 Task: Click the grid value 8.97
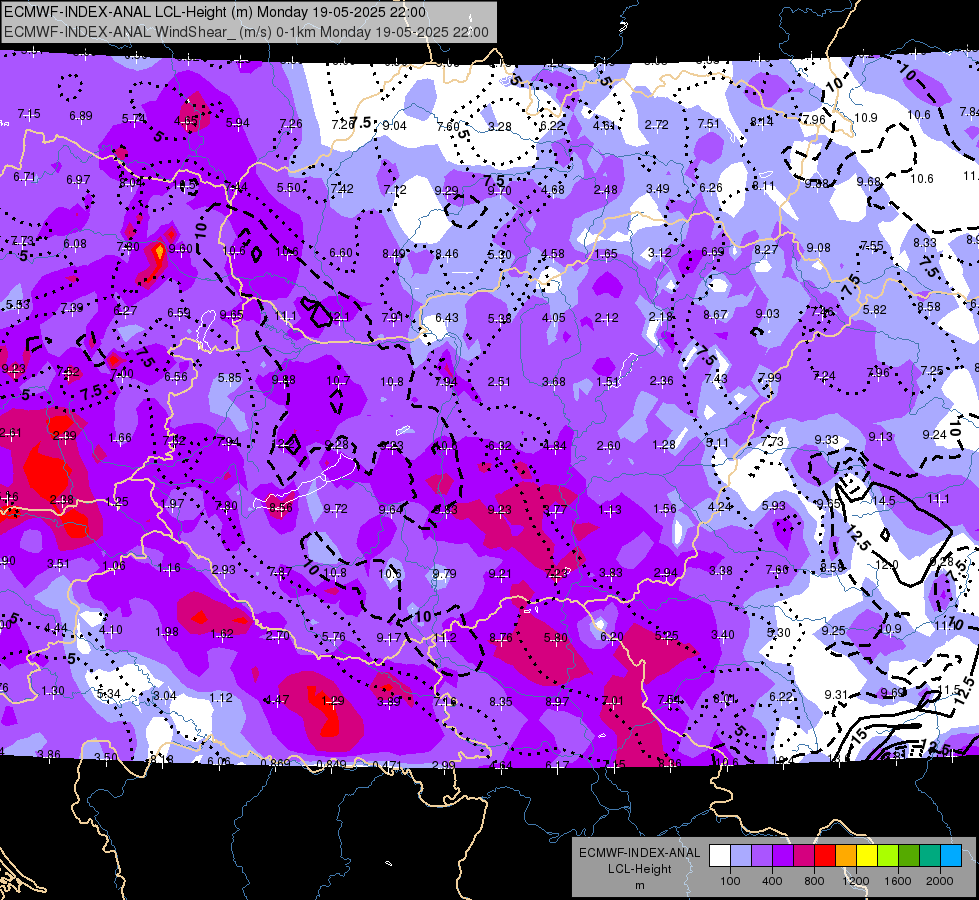557,701
